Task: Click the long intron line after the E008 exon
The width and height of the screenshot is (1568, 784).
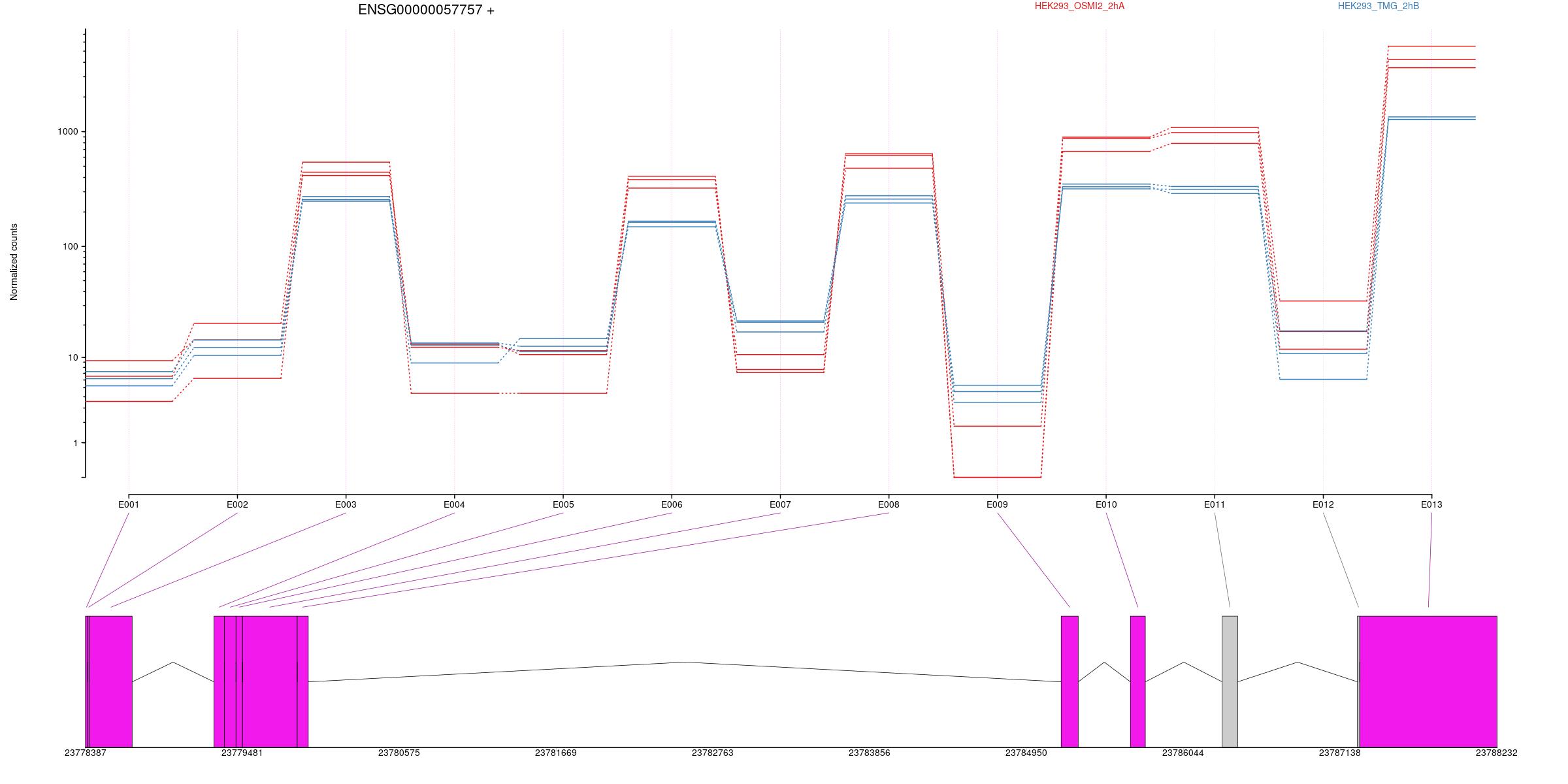Action: [x=684, y=672]
